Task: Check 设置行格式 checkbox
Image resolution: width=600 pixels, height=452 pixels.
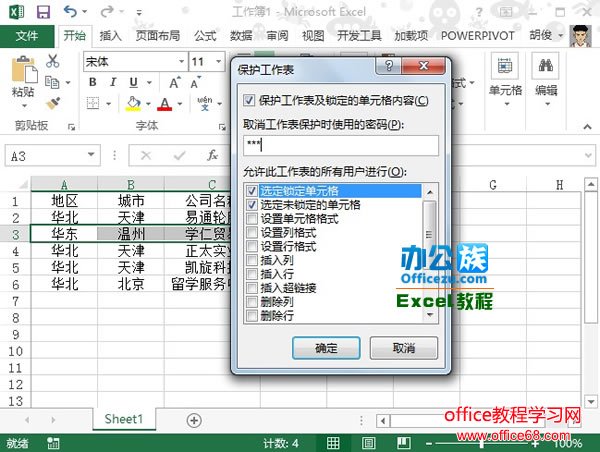Action: 252,246
